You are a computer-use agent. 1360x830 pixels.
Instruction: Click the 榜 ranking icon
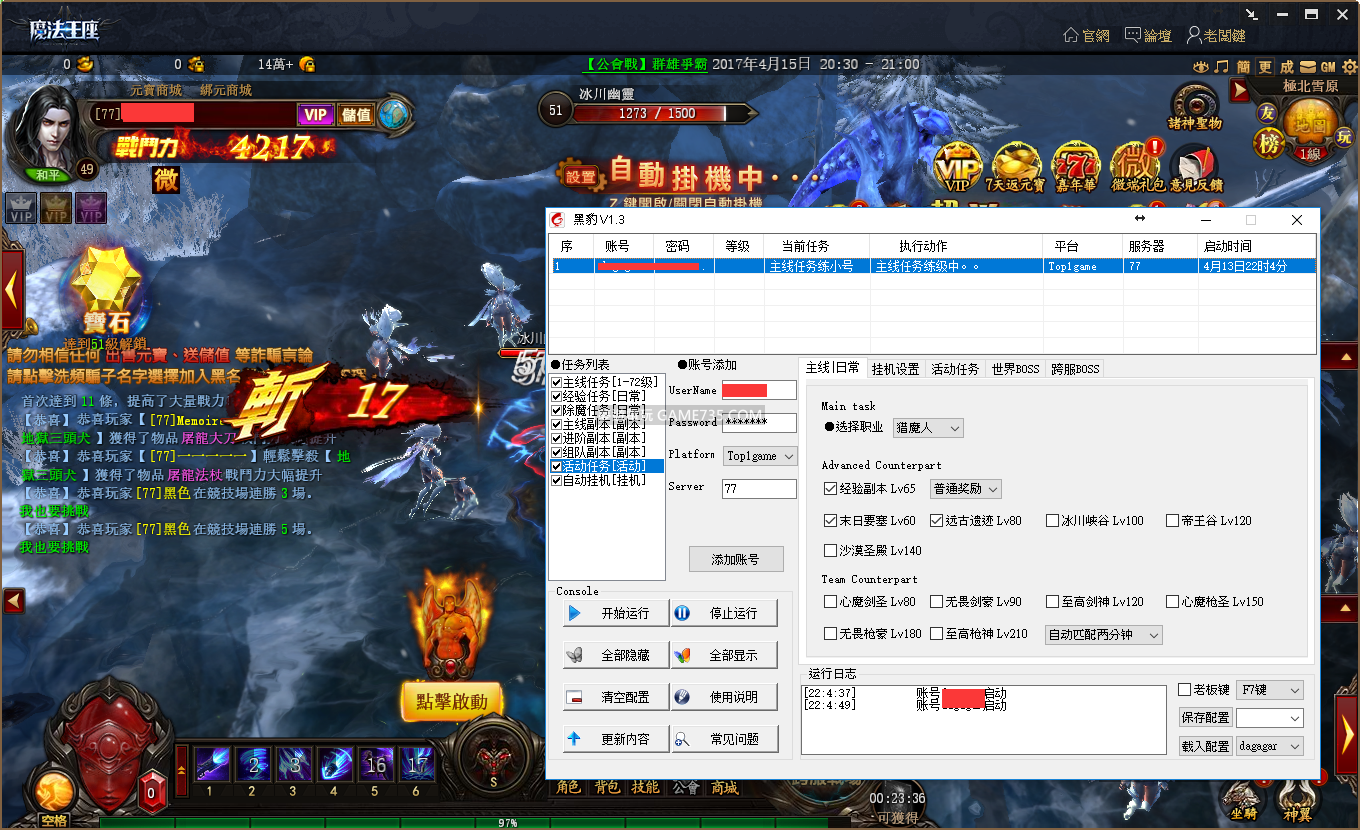[x=1269, y=144]
